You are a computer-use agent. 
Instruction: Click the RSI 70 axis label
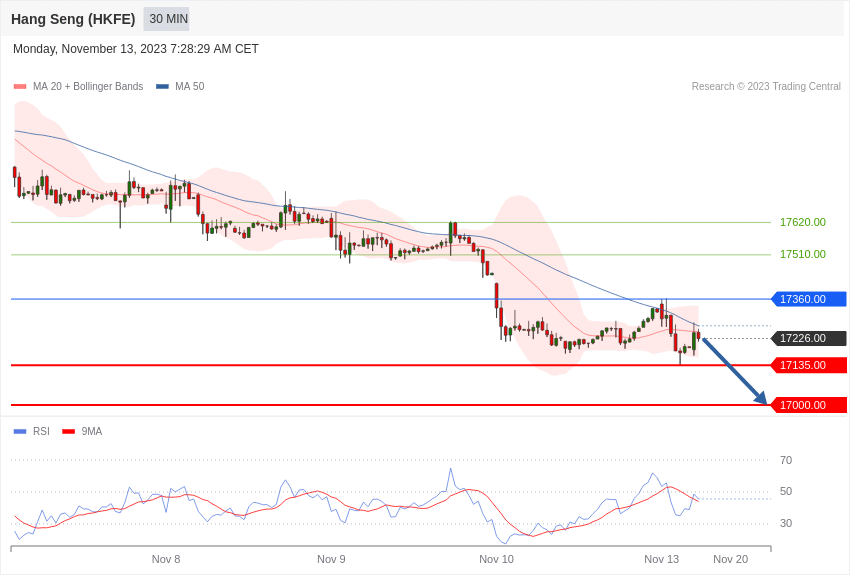click(x=786, y=460)
